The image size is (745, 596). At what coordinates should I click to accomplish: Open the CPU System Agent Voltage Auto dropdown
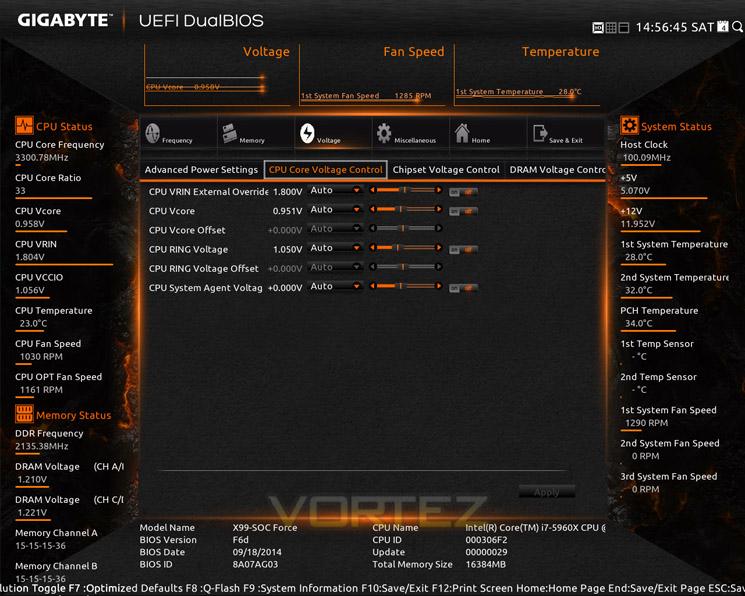pyautogui.click(x=335, y=287)
